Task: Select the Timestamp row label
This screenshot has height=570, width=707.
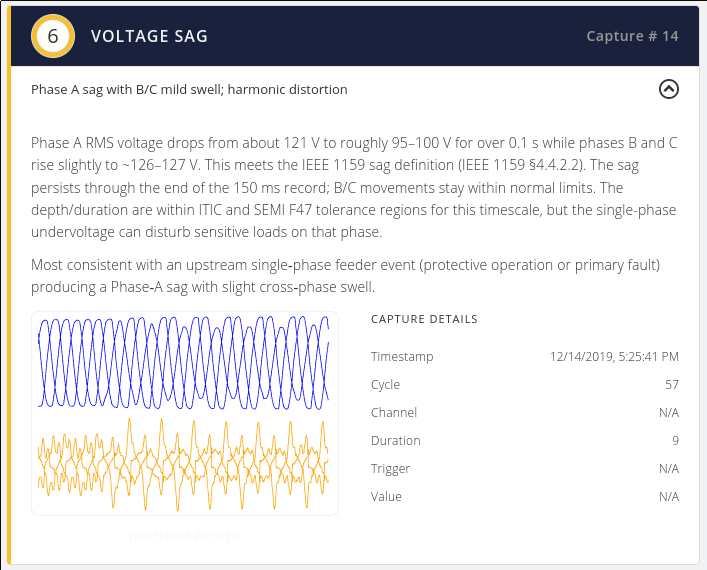Action: [402, 356]
